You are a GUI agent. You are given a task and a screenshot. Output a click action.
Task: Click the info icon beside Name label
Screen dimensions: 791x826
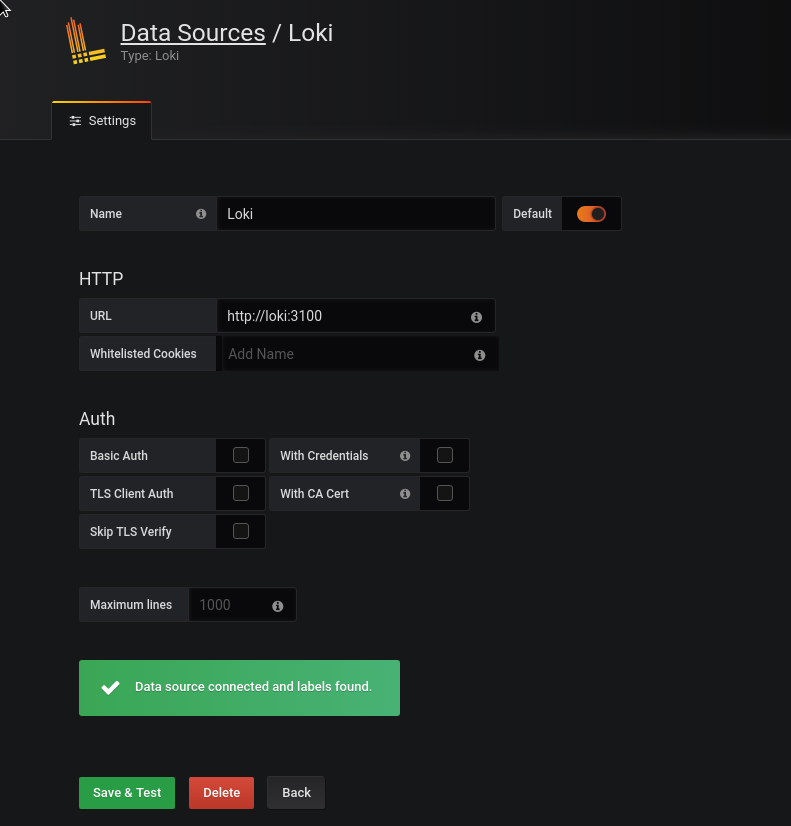click(x=201, y=214)
